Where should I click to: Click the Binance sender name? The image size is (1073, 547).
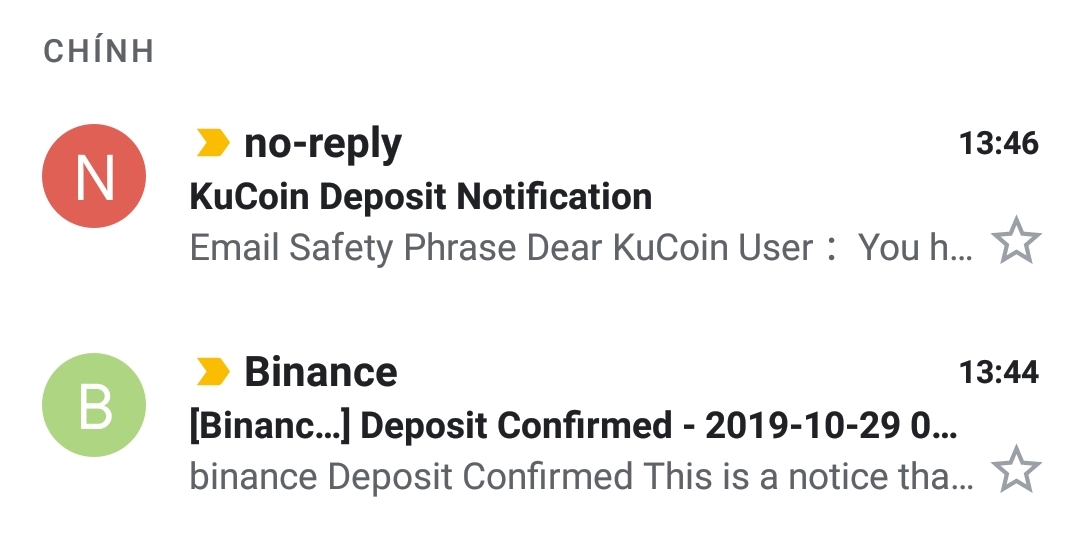(x=320, y=372)
